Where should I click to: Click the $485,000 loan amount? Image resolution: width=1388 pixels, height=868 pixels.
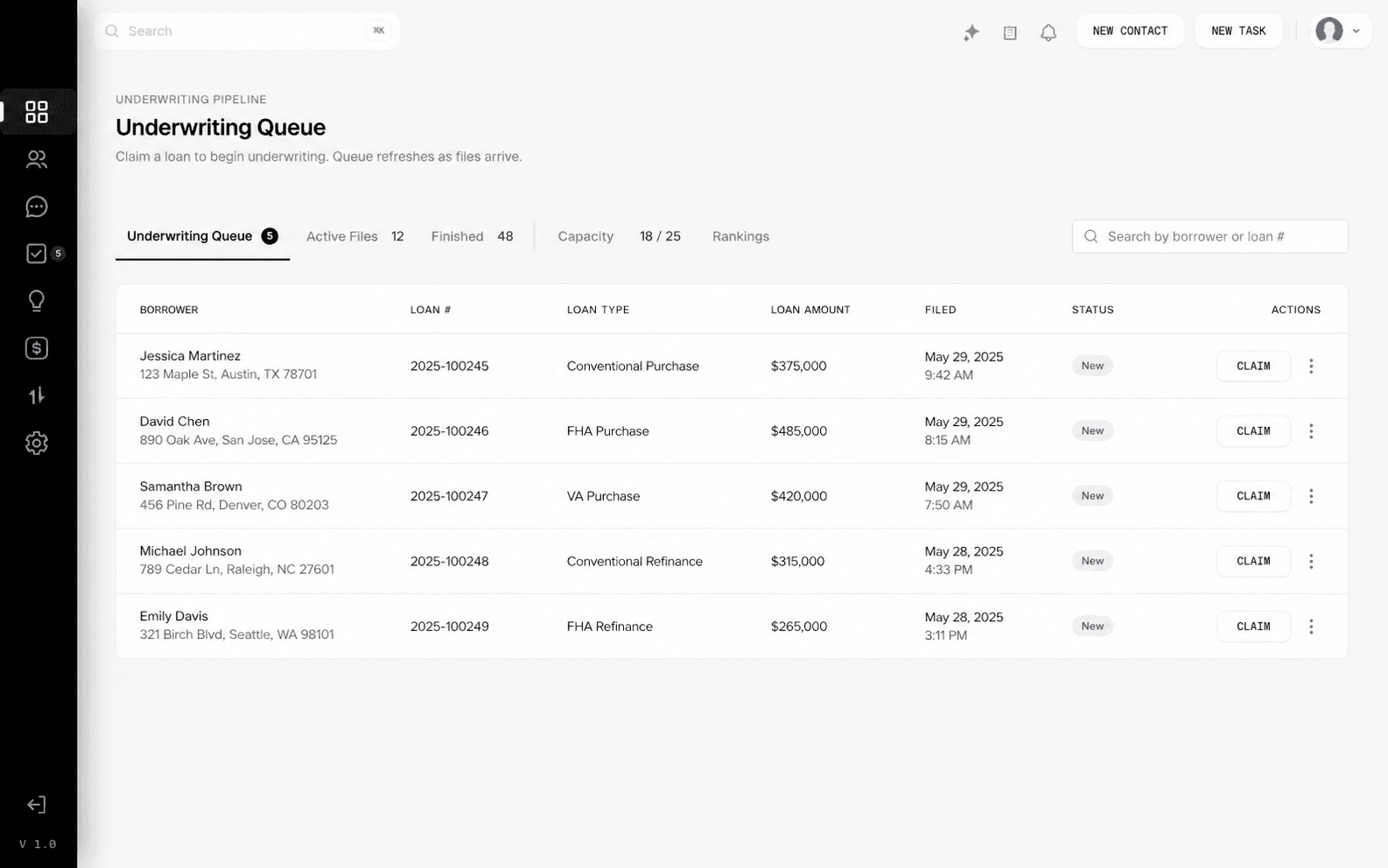[x=799, y=431]
